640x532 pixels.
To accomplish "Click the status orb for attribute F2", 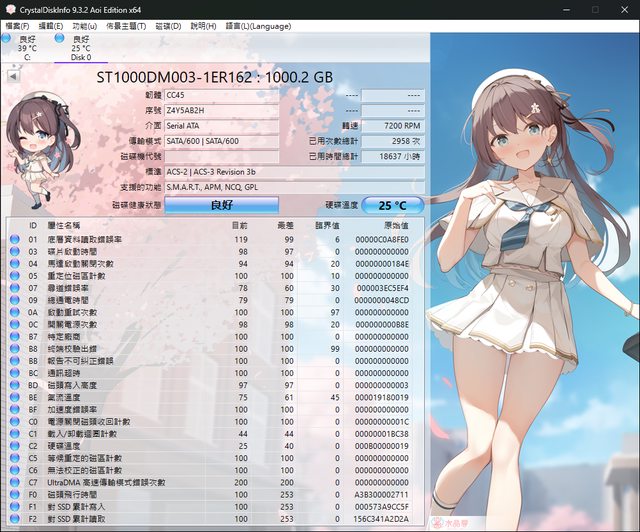I will (14, 518).
